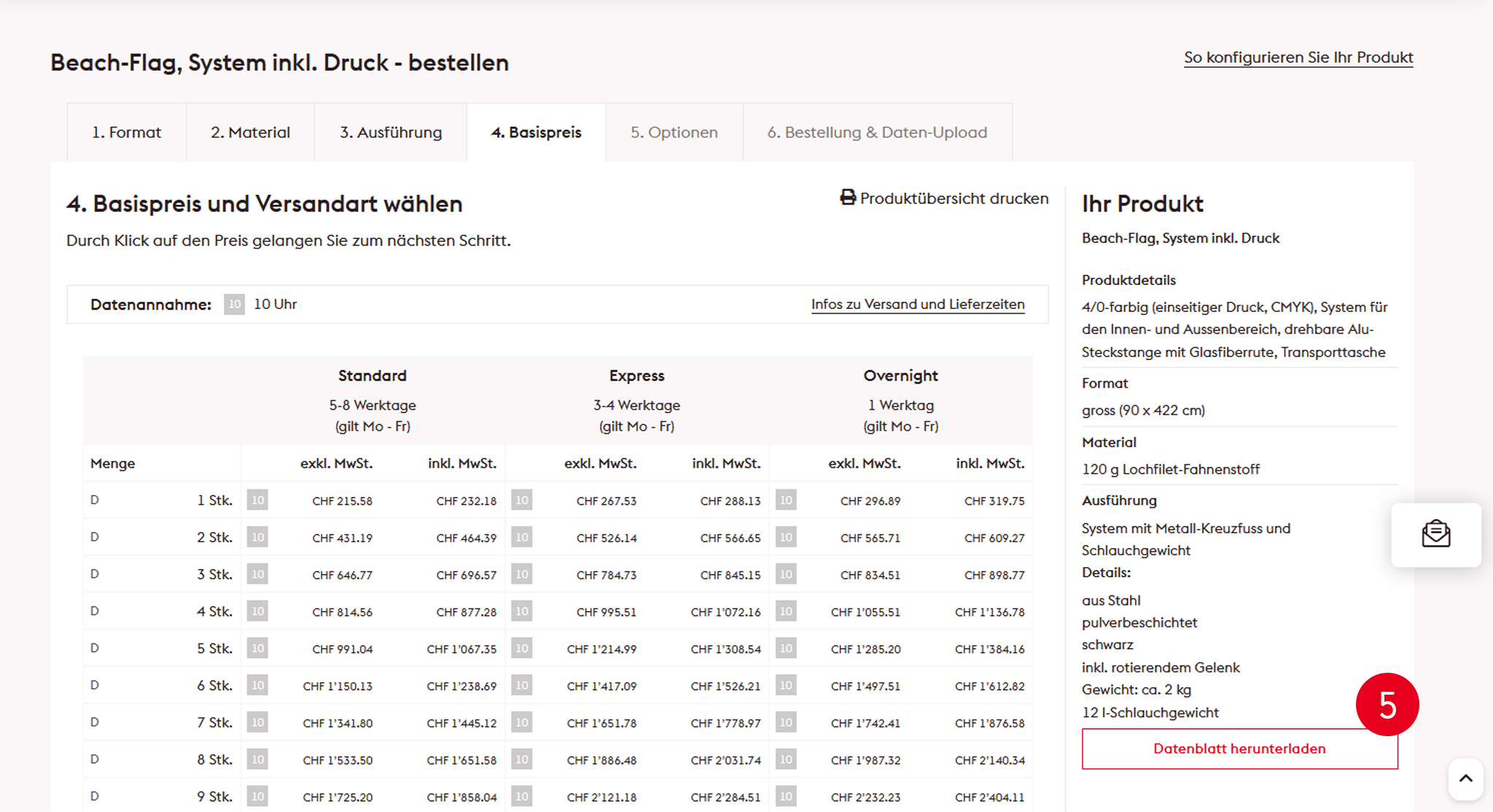Click the Datenblatt herunterladen button
This screenshot has height=812, width=1493.
[x=1239, y=749]
